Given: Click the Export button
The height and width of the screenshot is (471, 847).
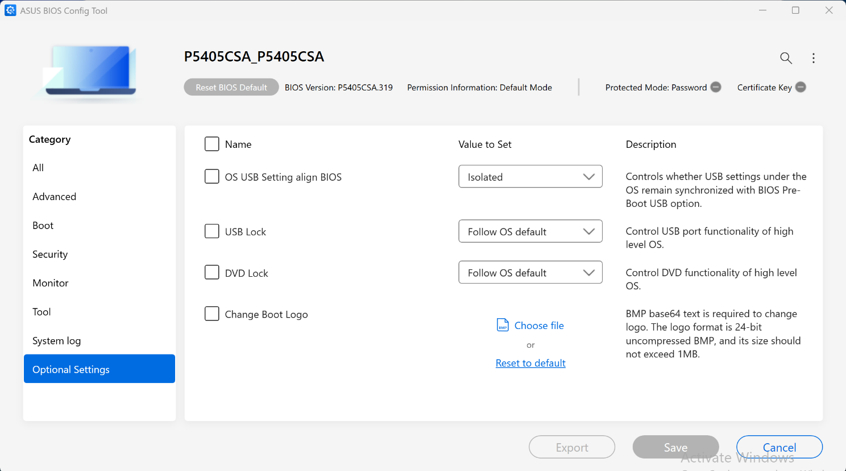Looking at the screenshot, I should pos(572,447).
